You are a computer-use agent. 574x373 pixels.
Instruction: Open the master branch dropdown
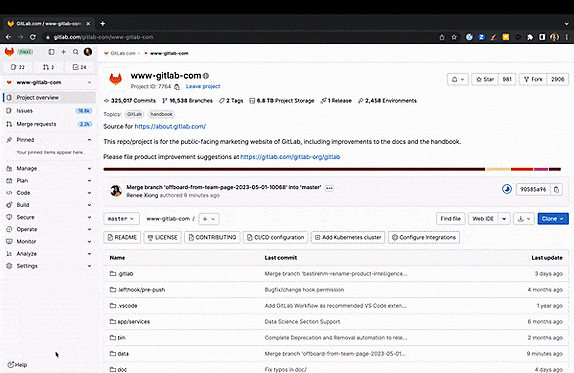(x=121, y=219)
